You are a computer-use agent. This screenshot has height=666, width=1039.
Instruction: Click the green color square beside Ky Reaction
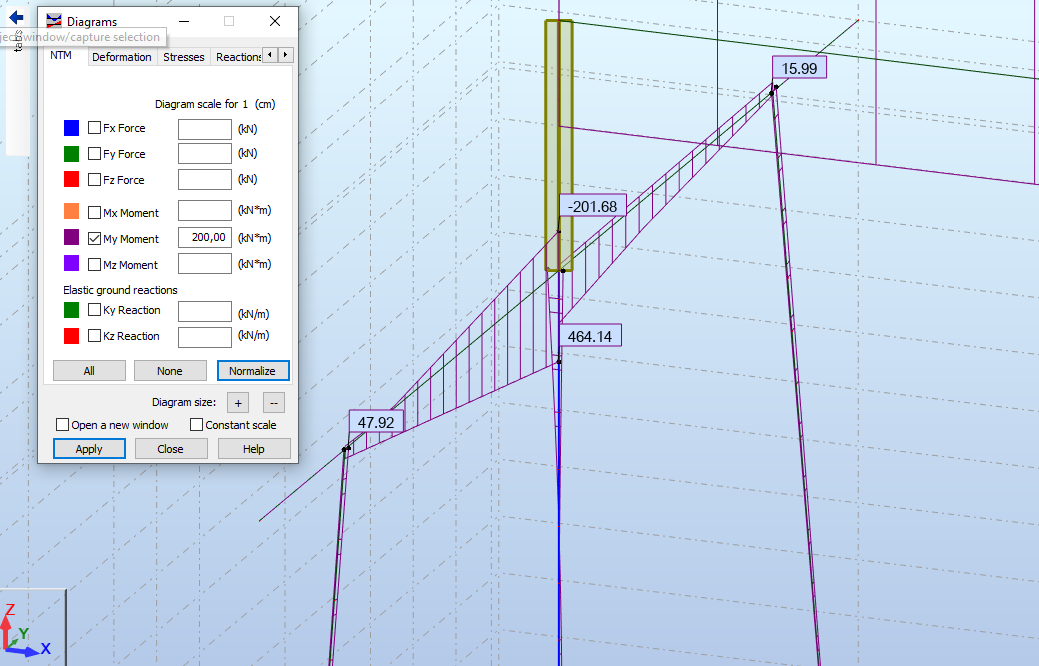point(72,310)
